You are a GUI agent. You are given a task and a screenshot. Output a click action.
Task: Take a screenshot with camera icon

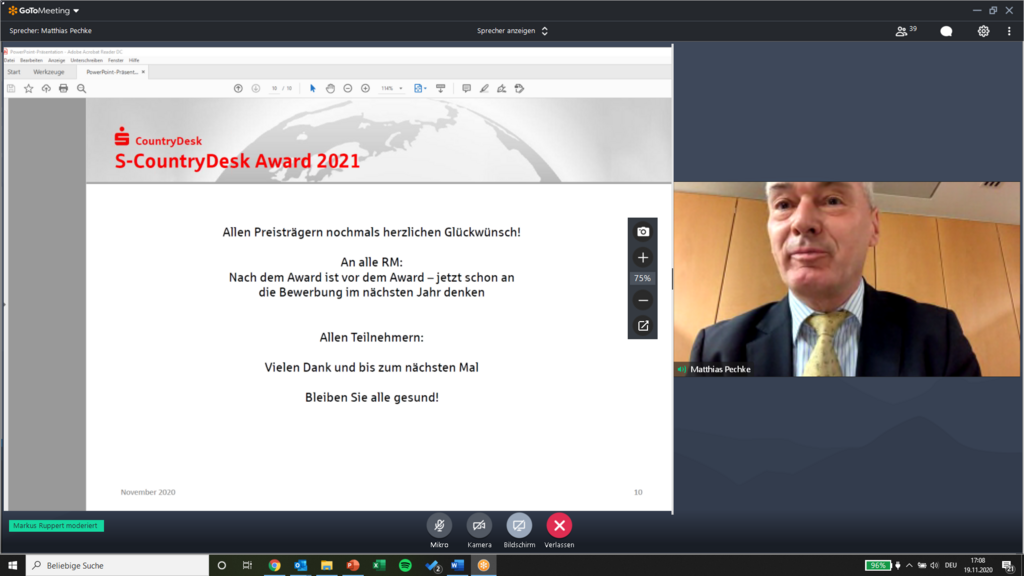643,232
